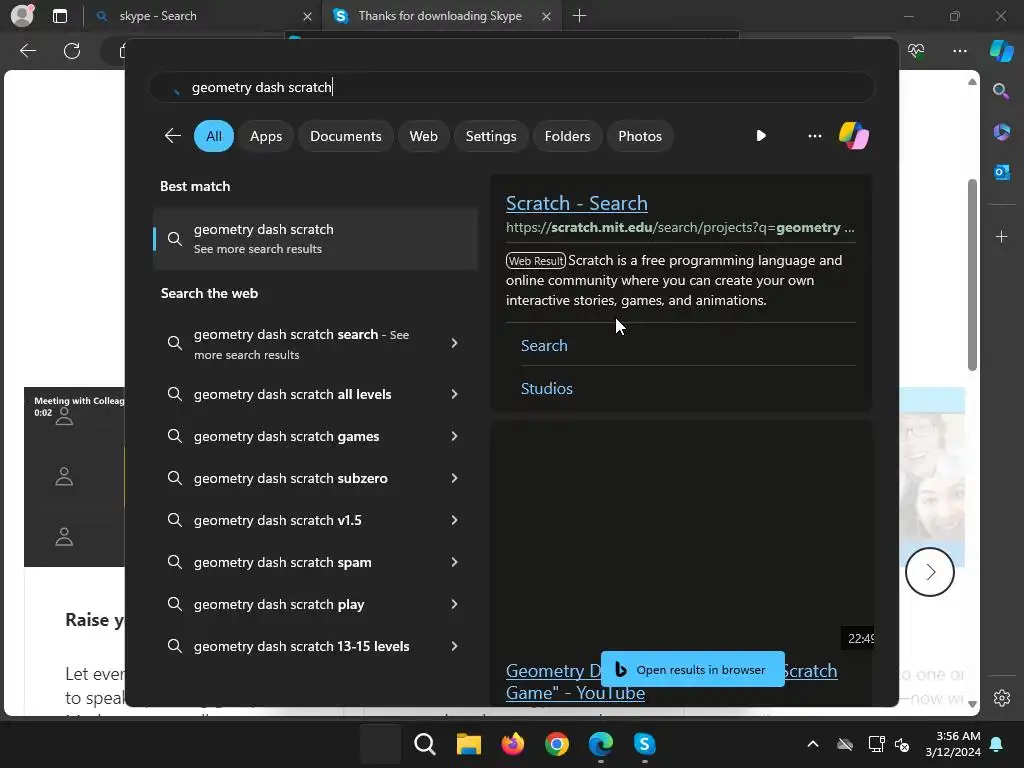Show hidden system tray icons
Viewport: 1024px width, 768px height.
tap(812, 744)
